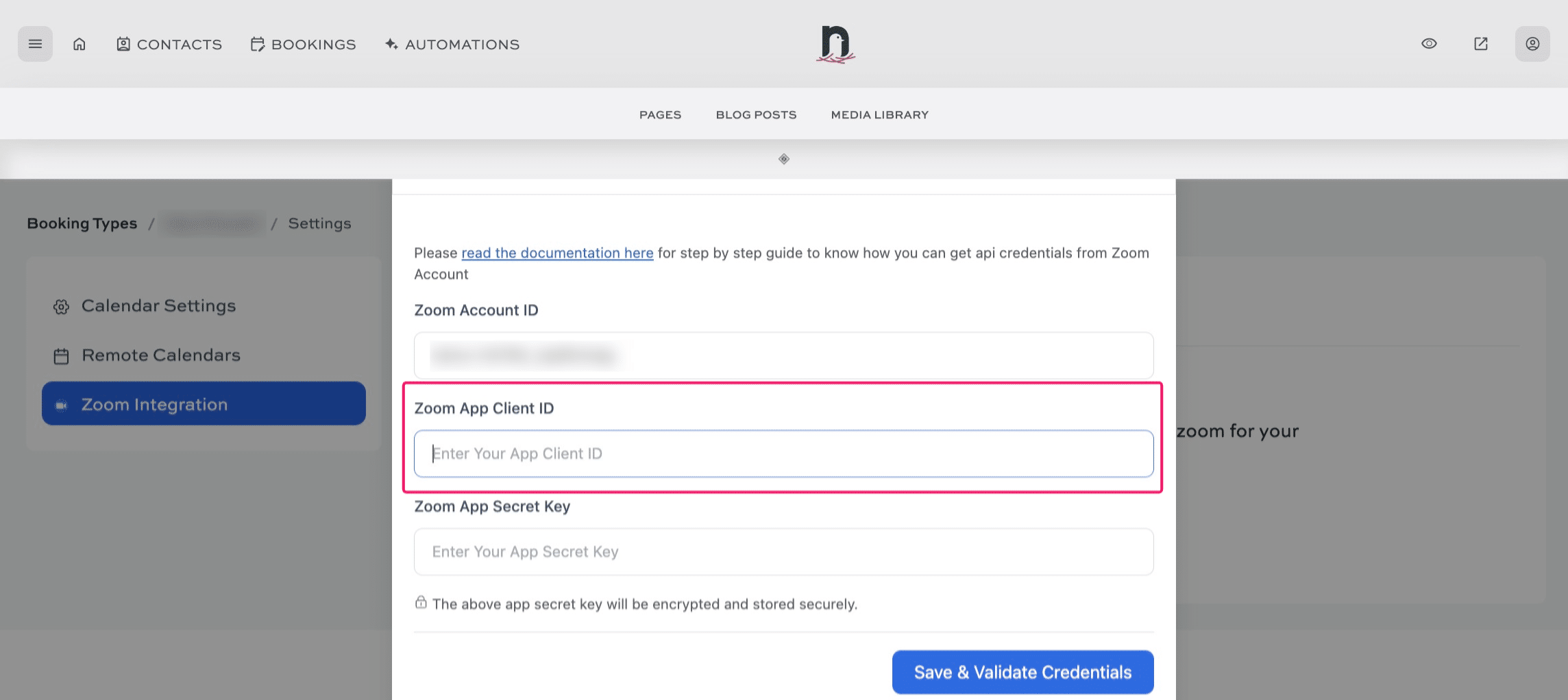This screenshot has width=1568, height=700.
Task: Select the penguin logo at the top center
Action: pos(835,43)
